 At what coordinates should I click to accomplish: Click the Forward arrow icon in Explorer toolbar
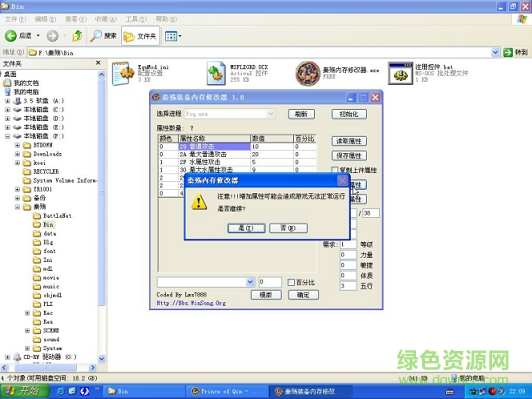(52, 36)
